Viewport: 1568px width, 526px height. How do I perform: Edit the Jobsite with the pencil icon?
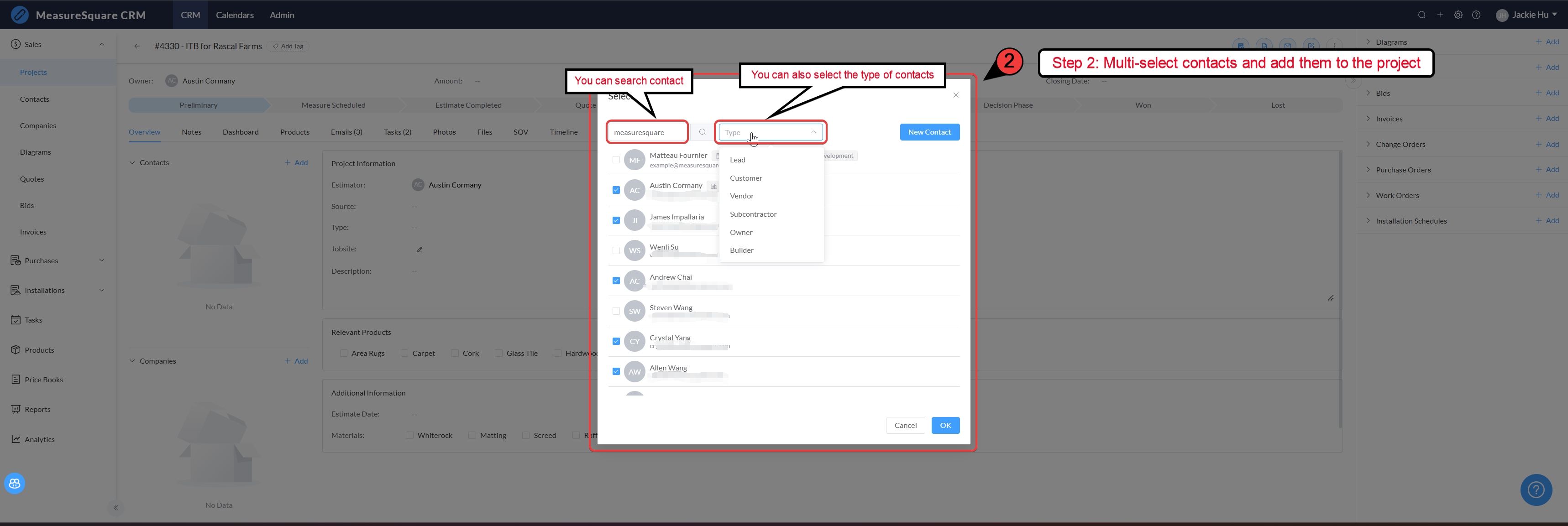[x=420, y=250]
